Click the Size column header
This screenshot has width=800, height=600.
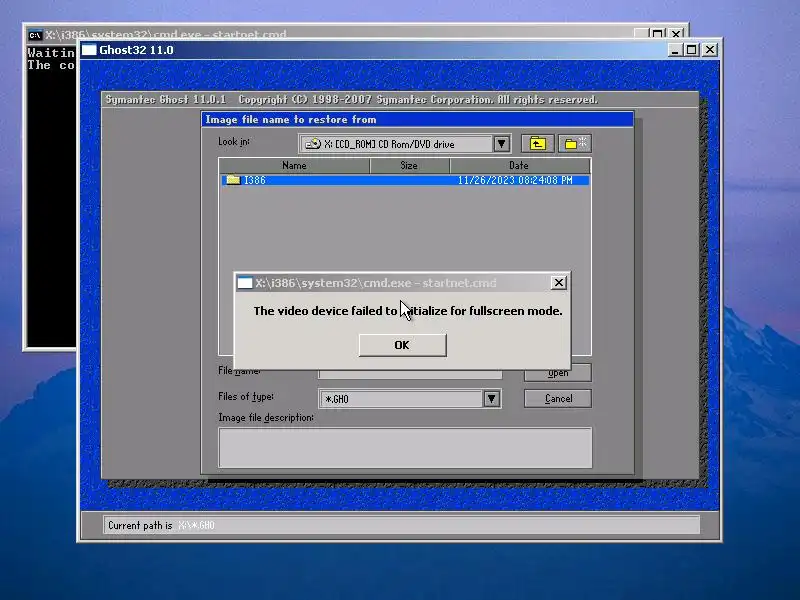click(x=409, y=165)
